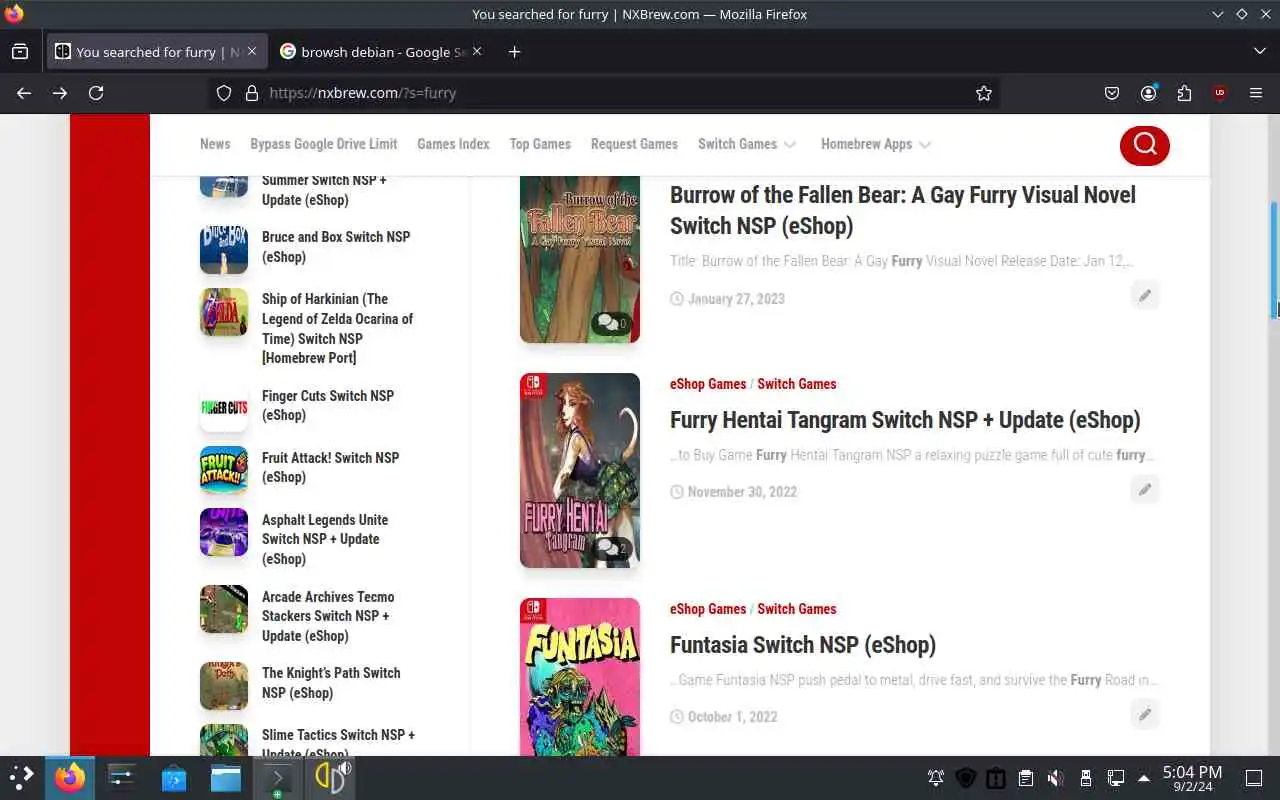Open the notifications bell in system tray
Screen dimensions: 1280x800
click(x=935, y=778)
